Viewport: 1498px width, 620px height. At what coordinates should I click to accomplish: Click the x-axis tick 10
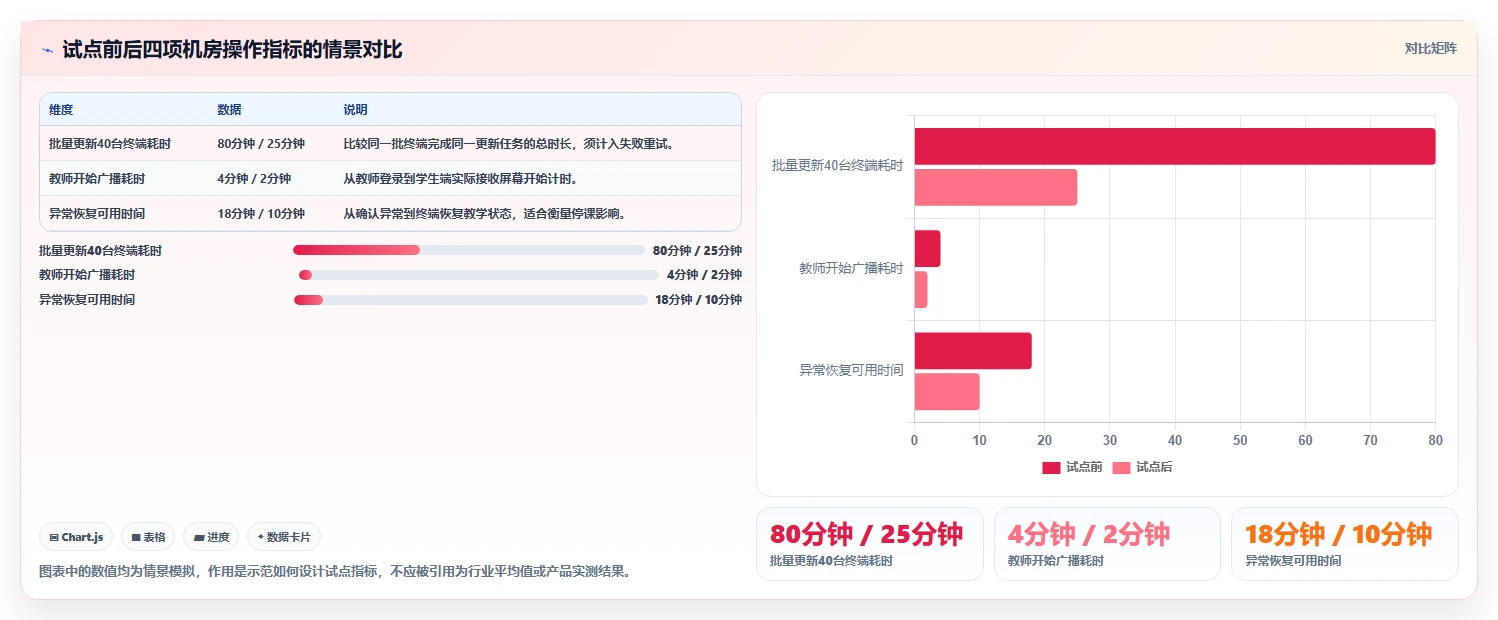[x=979, y=440]
